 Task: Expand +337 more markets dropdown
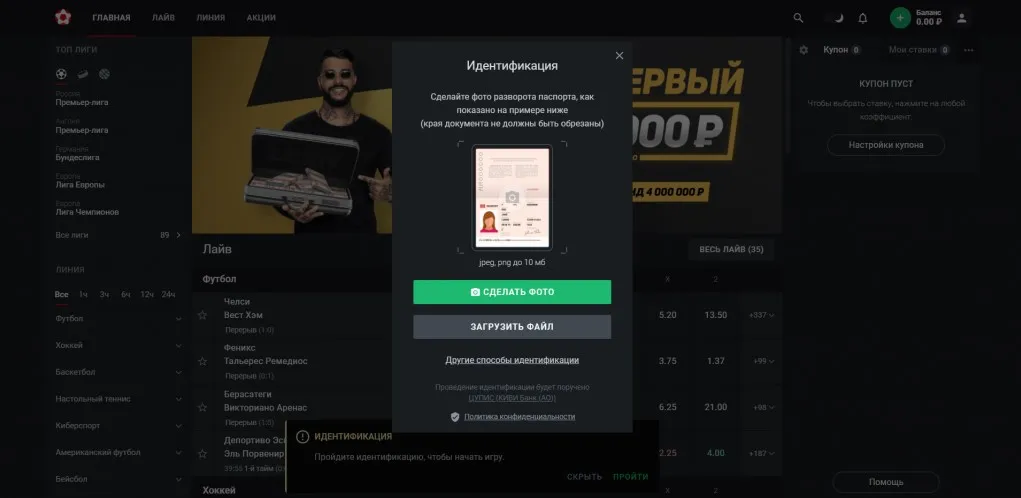tap(761, 315)
